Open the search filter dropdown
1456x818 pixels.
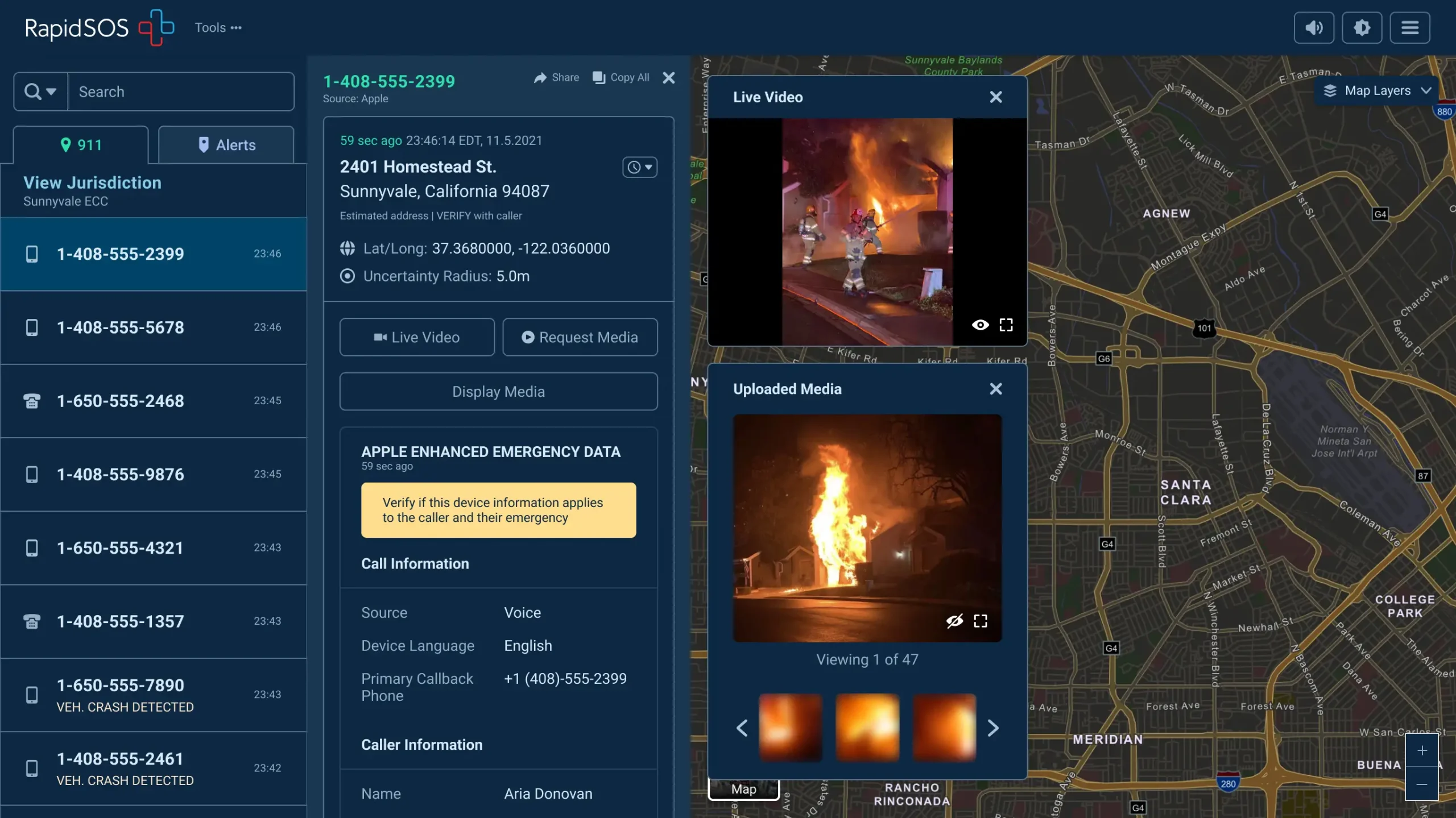point(40,92)
